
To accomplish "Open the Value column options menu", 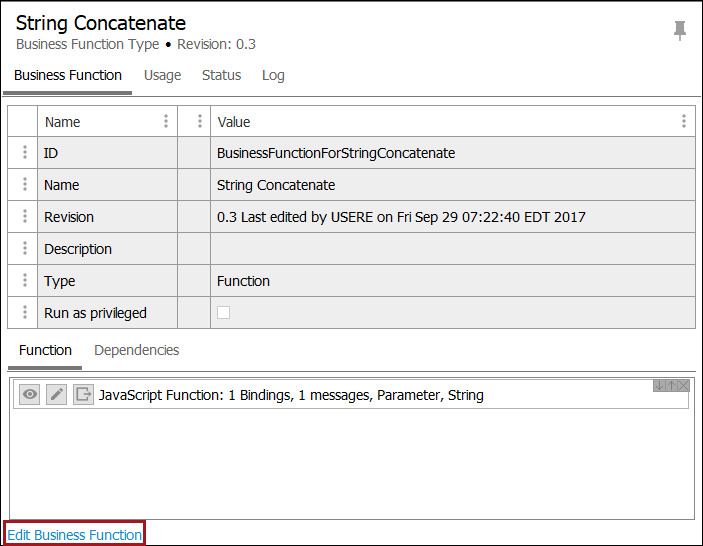I will pos(684,122).
